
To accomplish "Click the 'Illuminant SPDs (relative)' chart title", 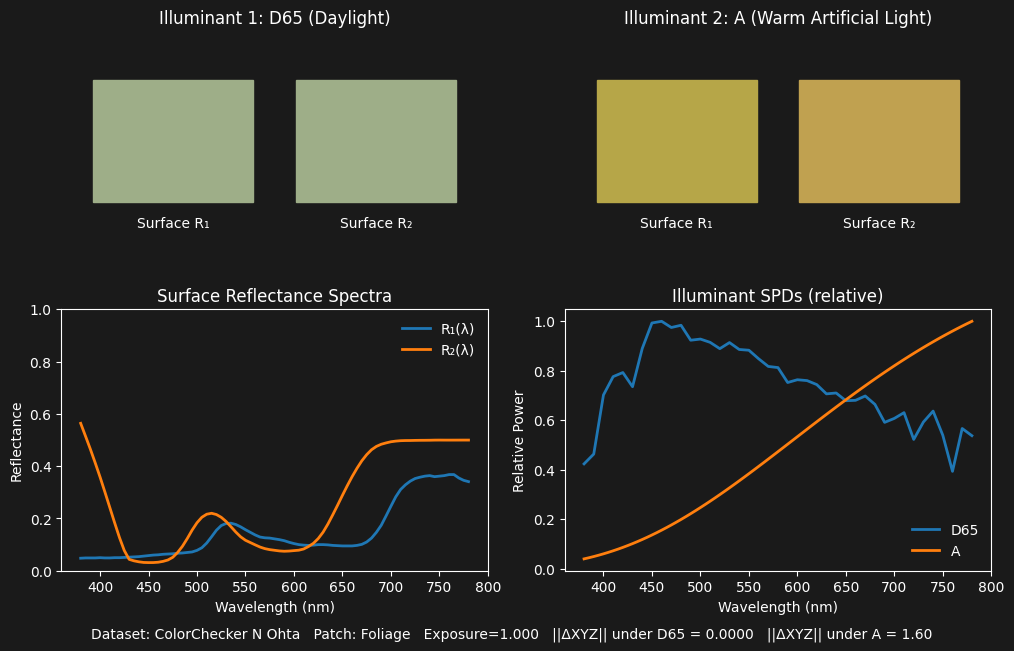I will pyautogui.click(x=778, y=296).
